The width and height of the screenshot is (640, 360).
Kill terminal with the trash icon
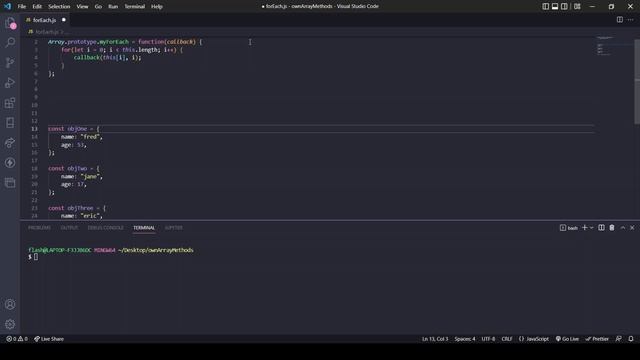pyautogui.click(x=612, y=228)
